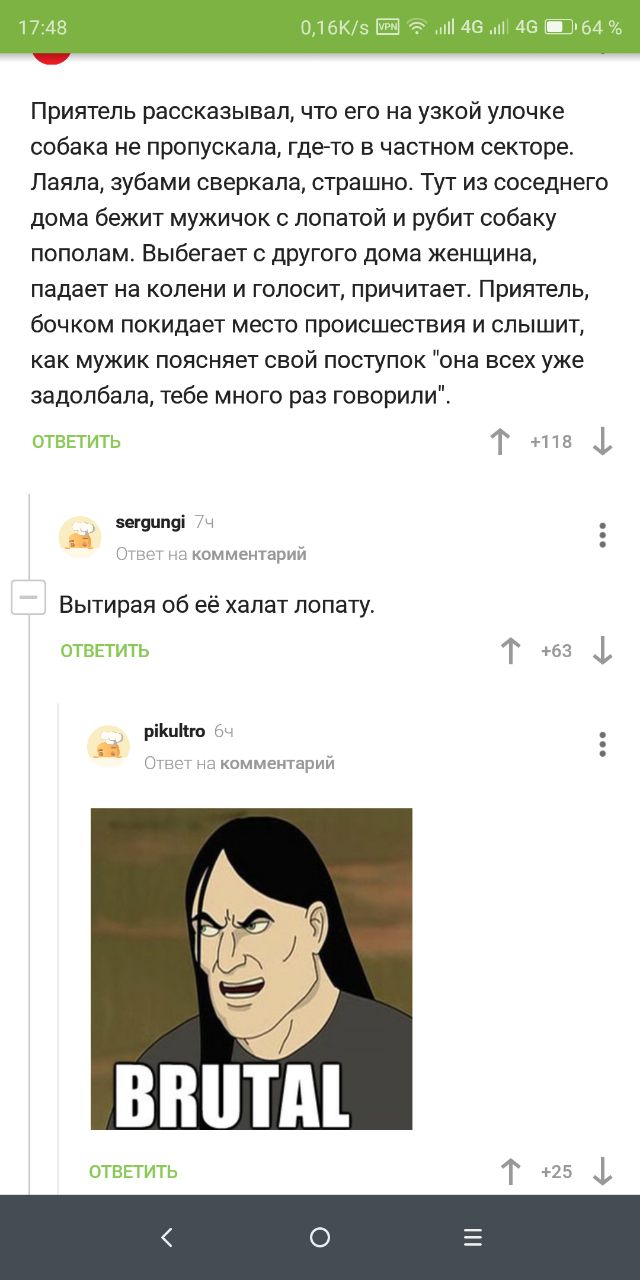Open the BRUTAL meme image
640x1280 pixels.
click(x=251, y=969)
